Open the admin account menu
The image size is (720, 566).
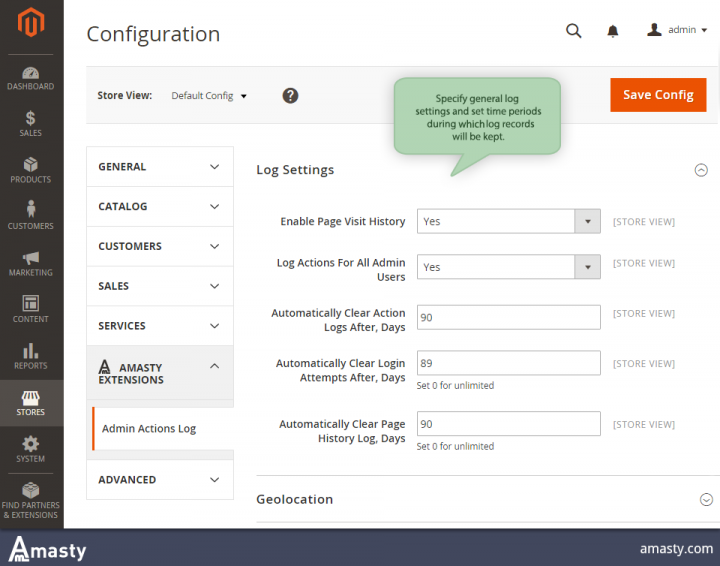pos(677,30)
